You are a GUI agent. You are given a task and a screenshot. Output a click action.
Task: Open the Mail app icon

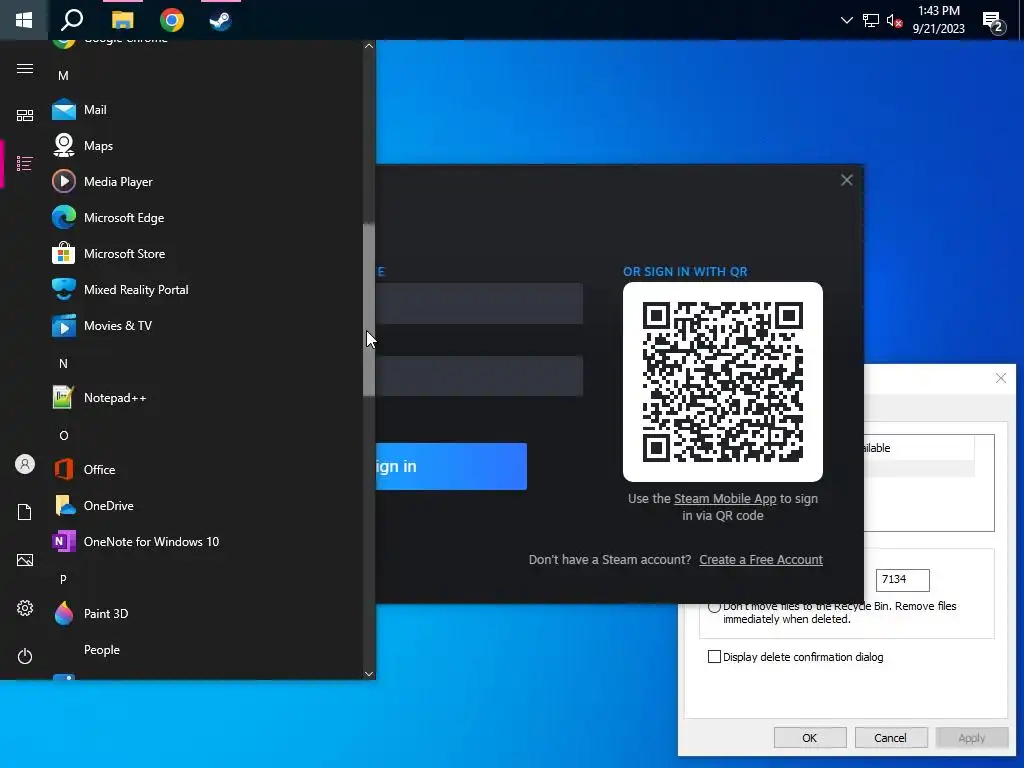(x=64, y=110)
